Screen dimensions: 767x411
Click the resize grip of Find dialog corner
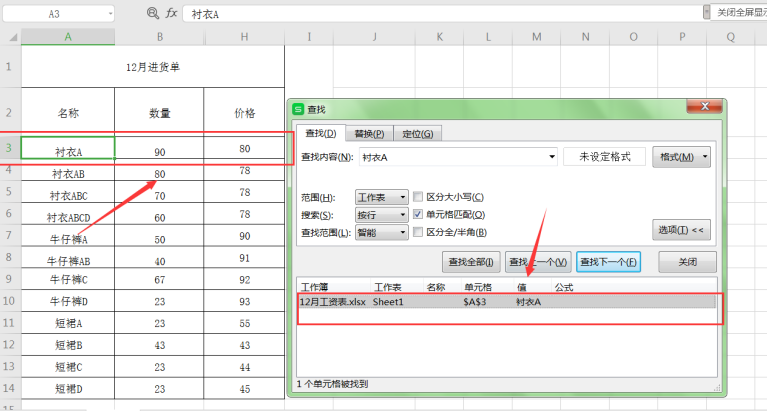(x=717, y=387)
